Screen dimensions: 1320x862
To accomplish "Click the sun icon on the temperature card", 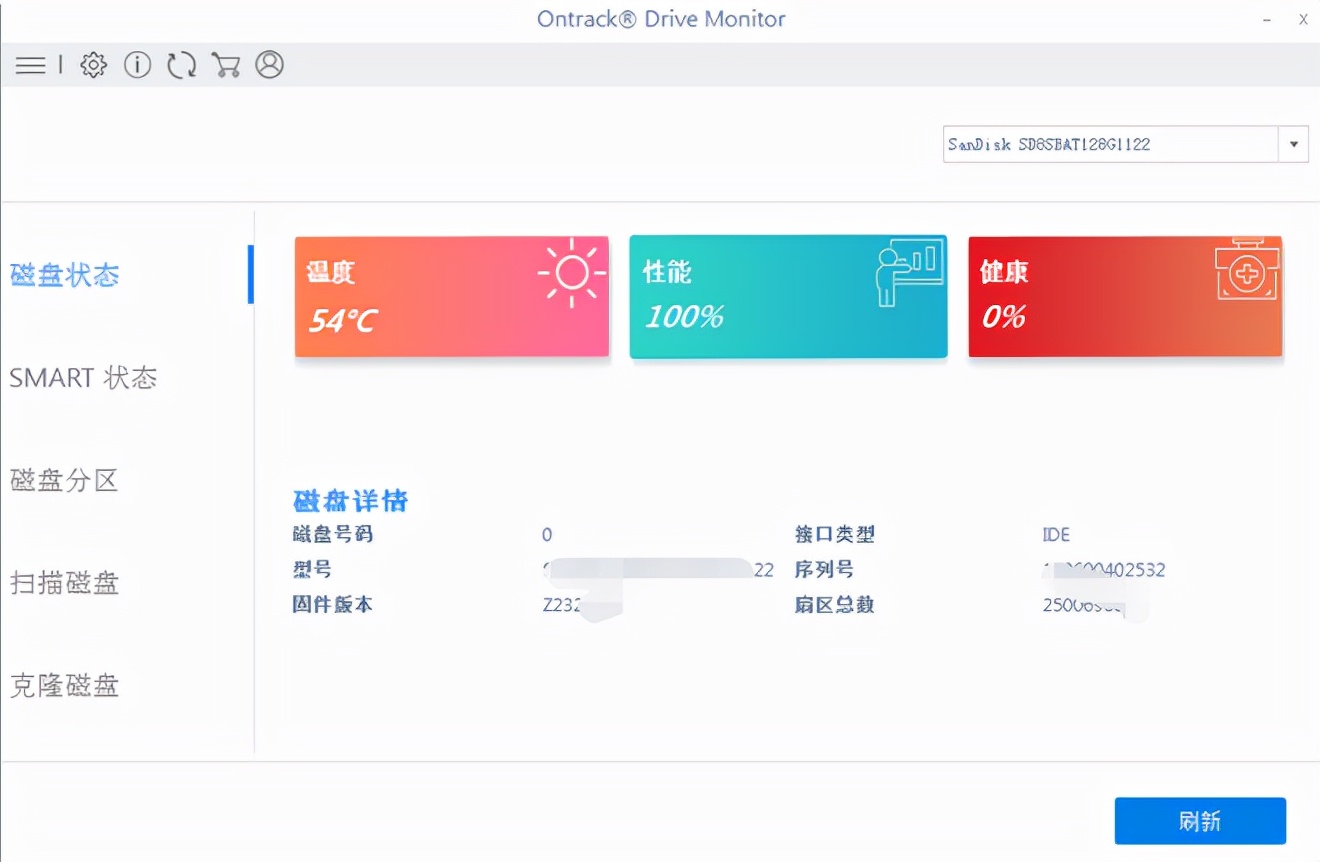I will [x=570, y=272].
